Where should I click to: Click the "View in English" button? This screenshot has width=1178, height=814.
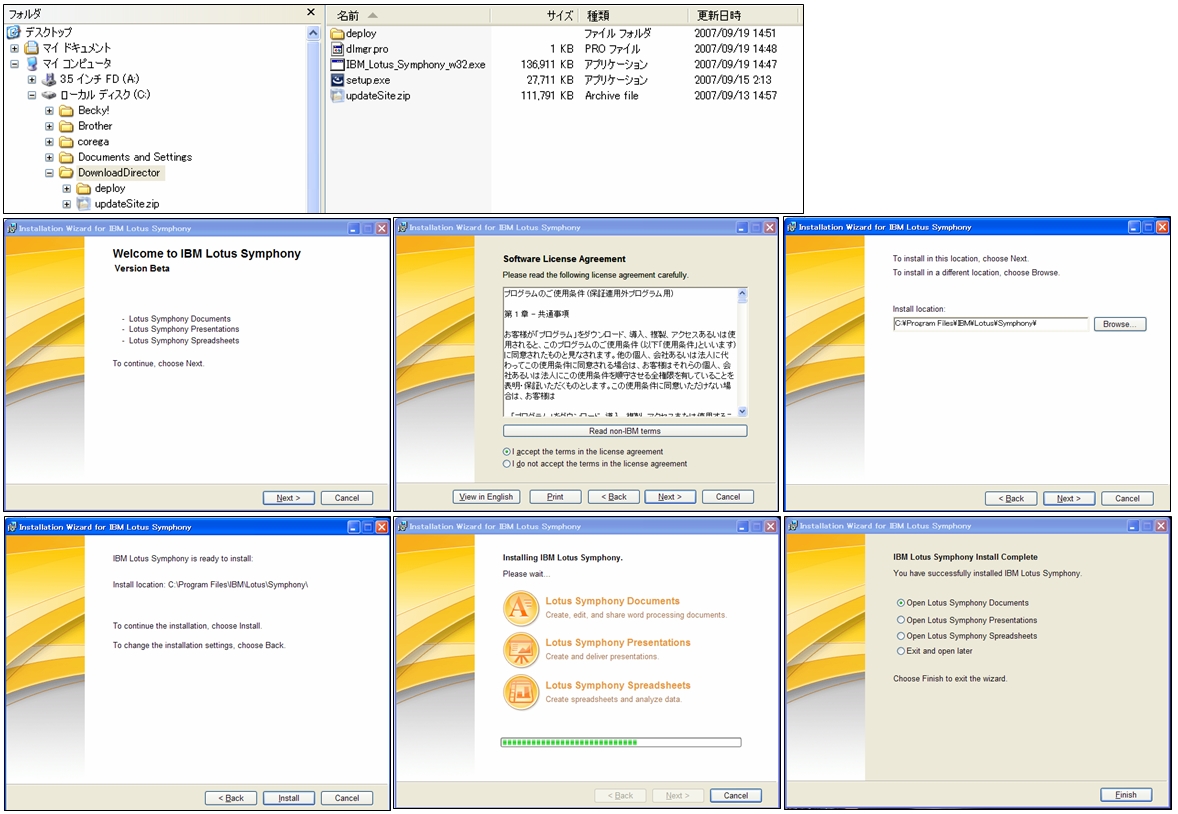point(486,497)
